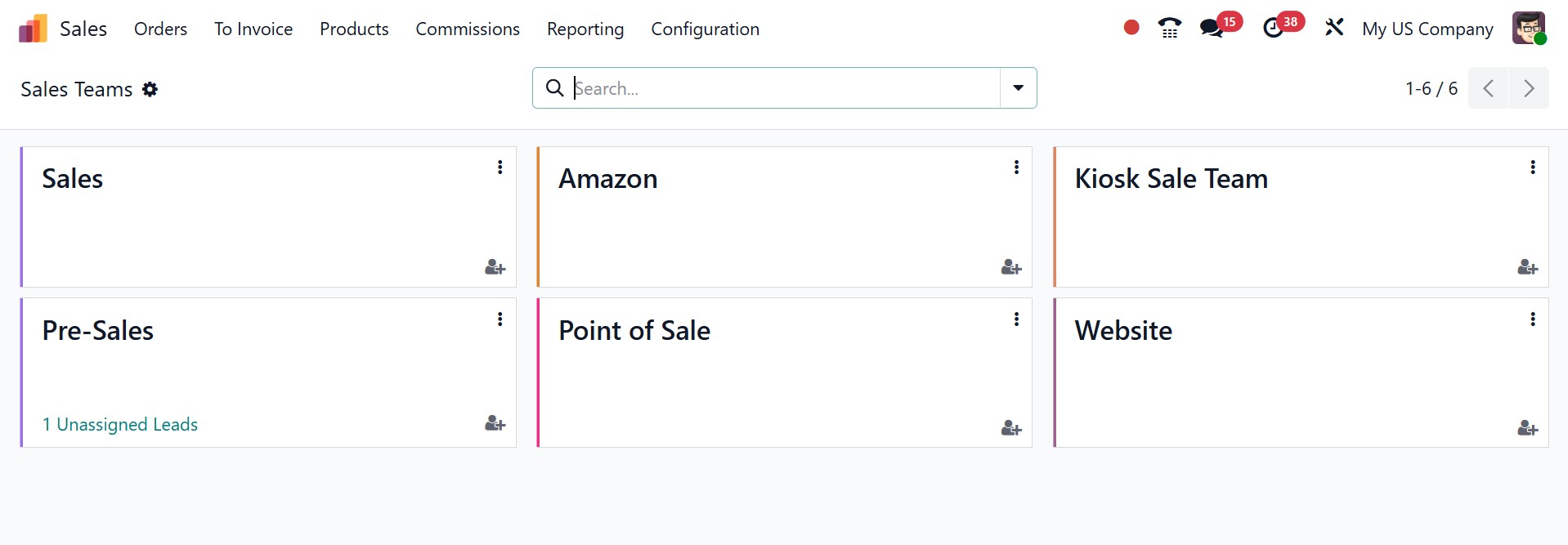Go to the next page arrow
The height and width of the screenshot is (545, 1568).
1529,88
